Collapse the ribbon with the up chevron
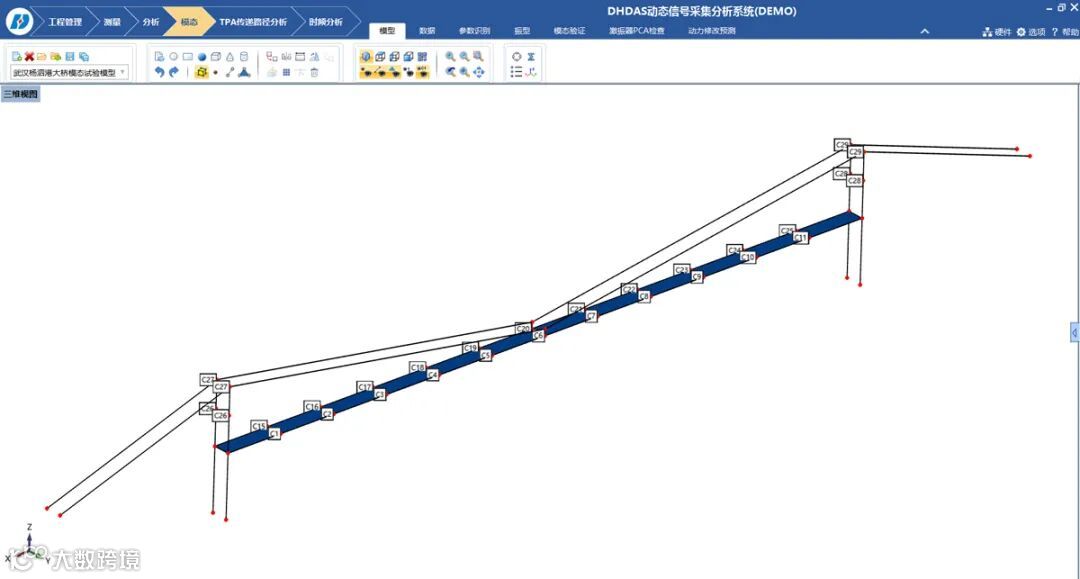 click(925, 31)
